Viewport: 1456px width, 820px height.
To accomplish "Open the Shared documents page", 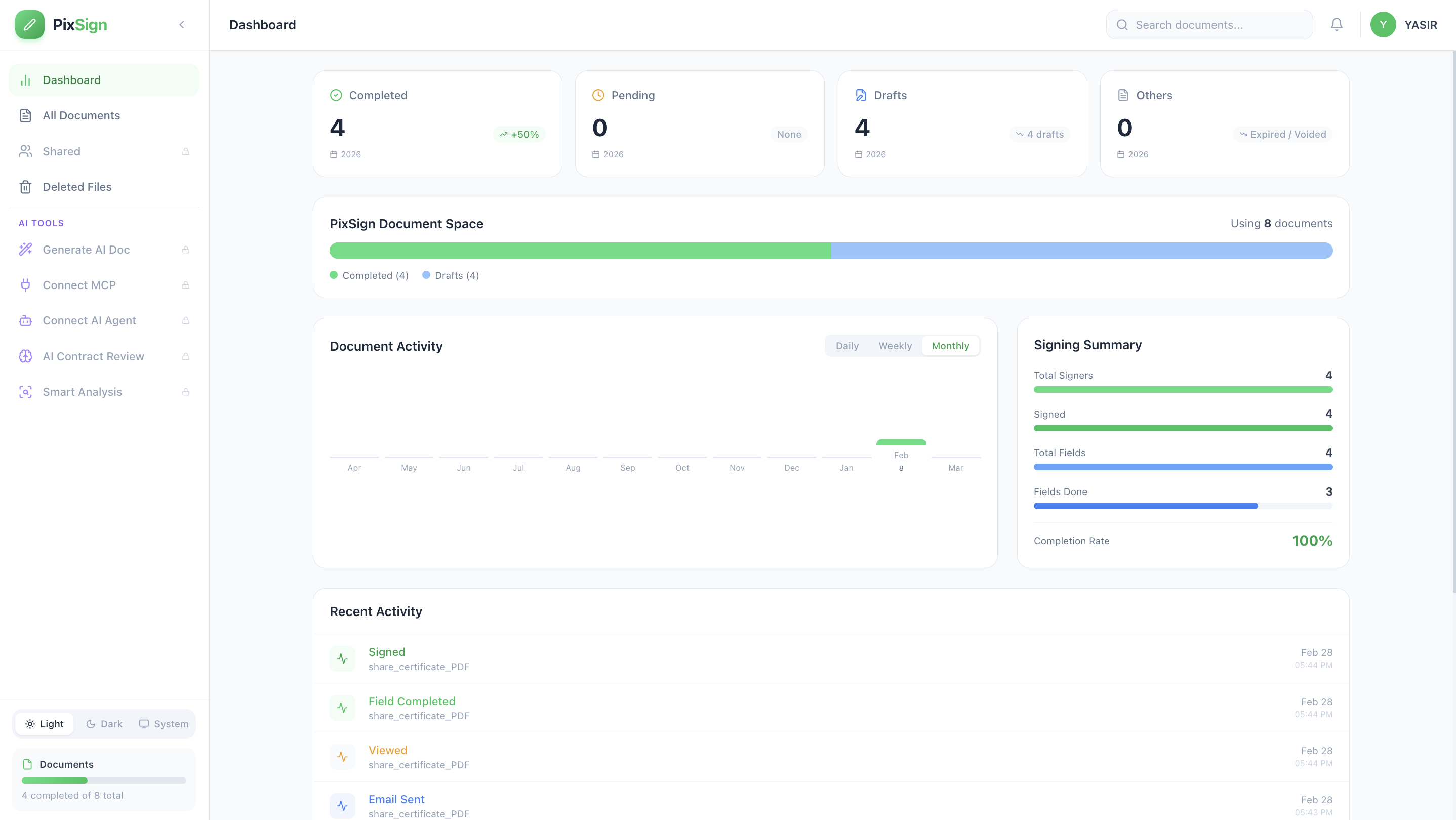I will 62,151.
